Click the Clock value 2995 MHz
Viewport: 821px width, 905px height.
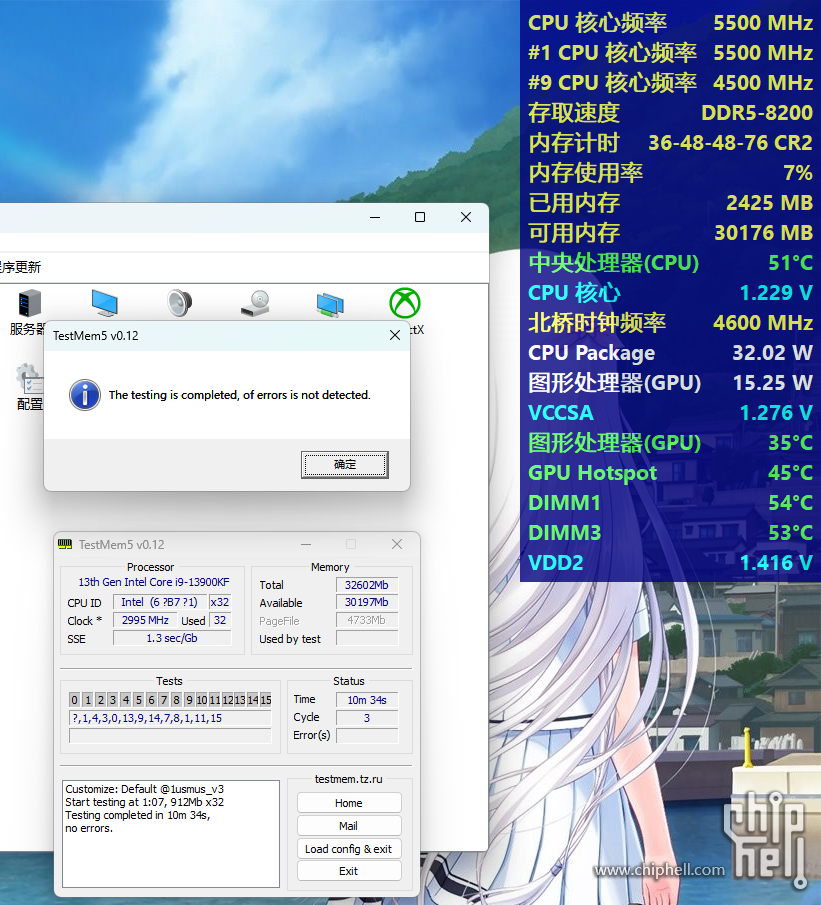tap(145, 620)
